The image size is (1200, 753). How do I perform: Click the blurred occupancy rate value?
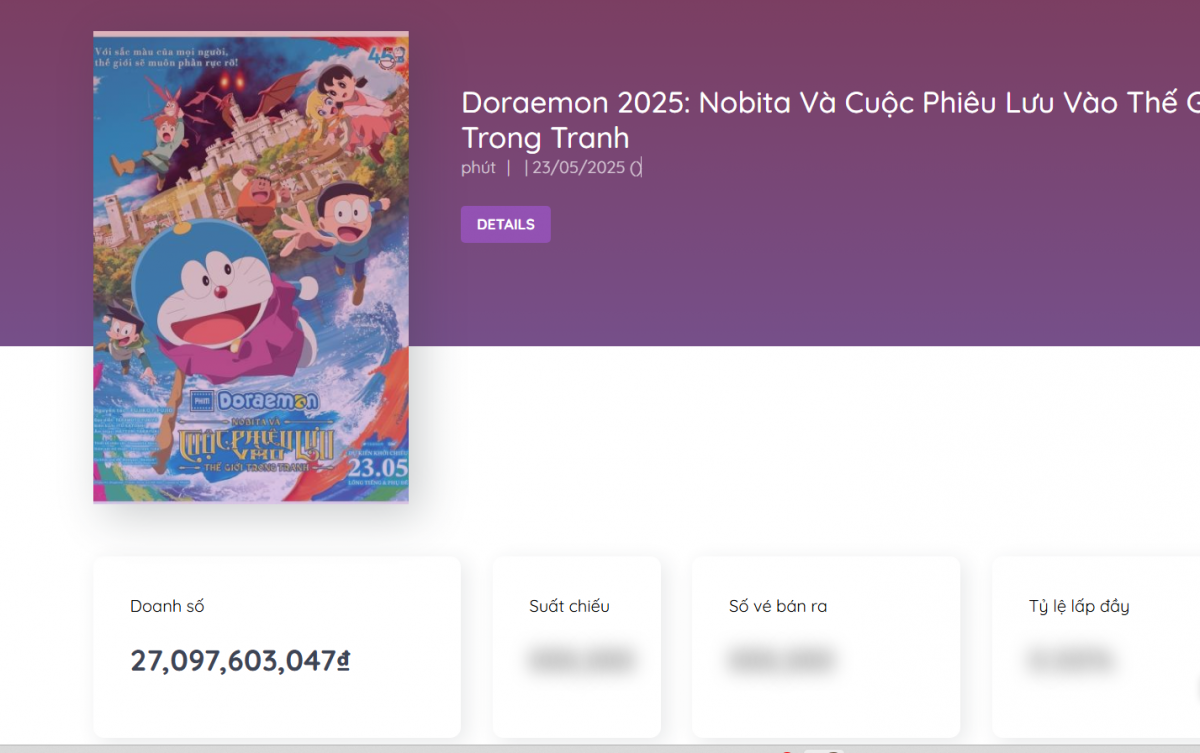tap(1068, 660)
